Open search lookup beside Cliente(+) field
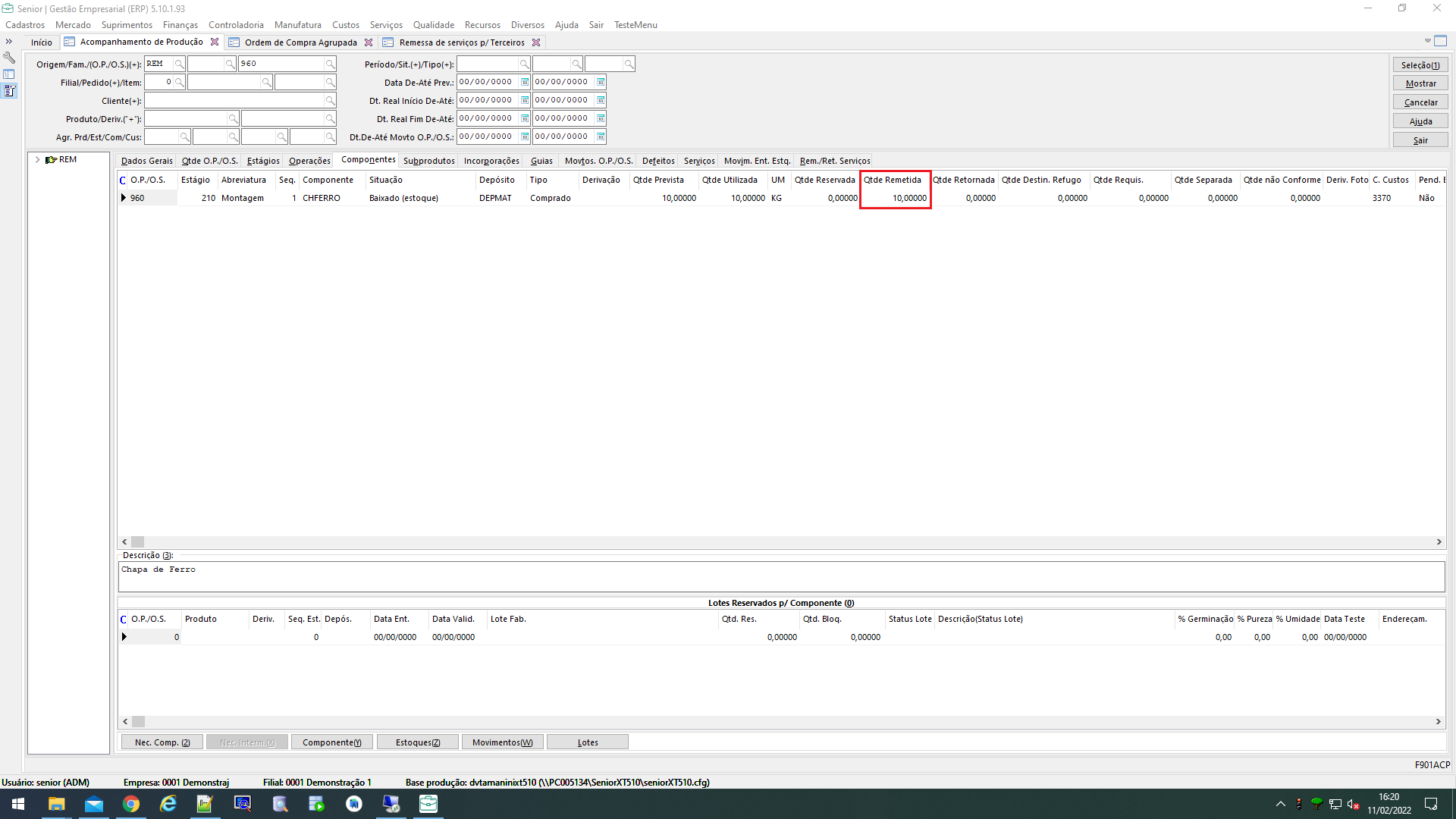Image resolution: width=1456 pixels, height=819 pixels. [x=330, y=101]
